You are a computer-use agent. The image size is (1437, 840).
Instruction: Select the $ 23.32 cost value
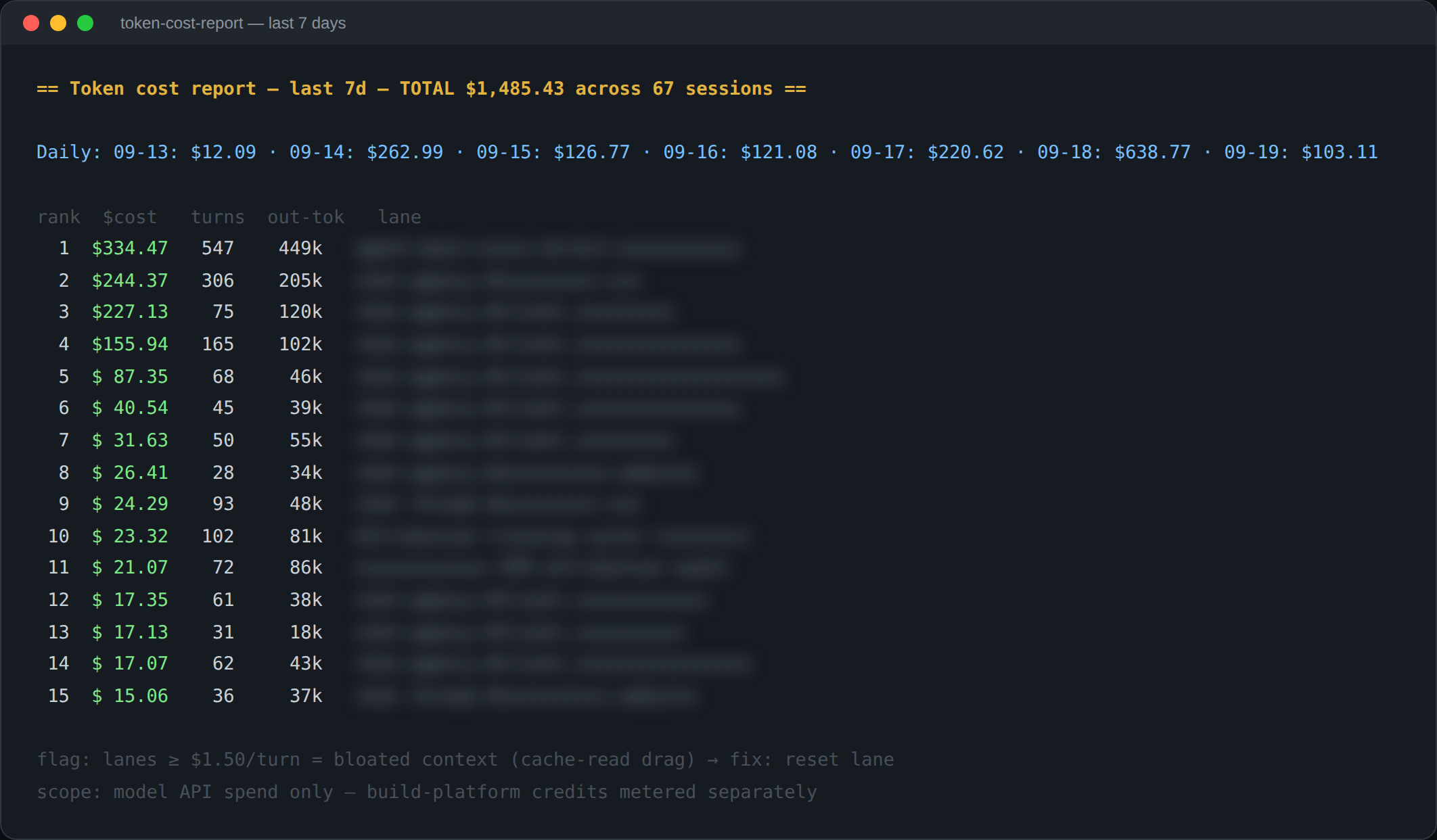pos(130,536)
